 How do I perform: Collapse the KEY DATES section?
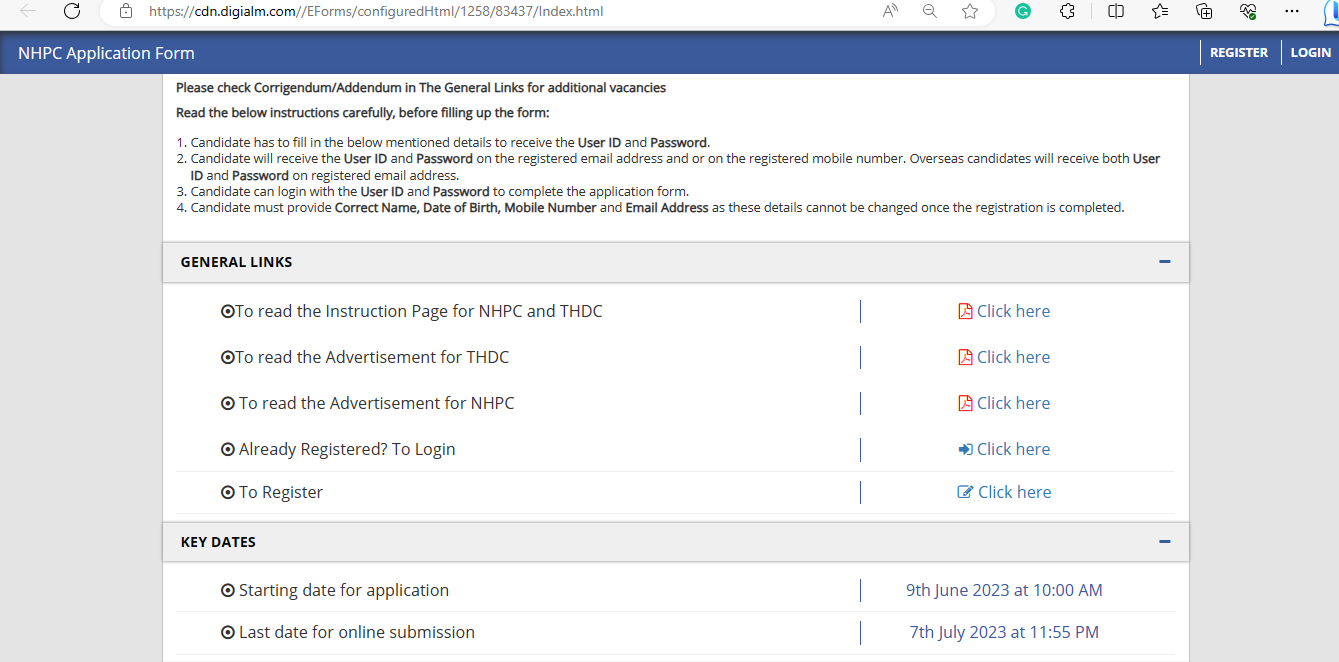coord(1164,542)
